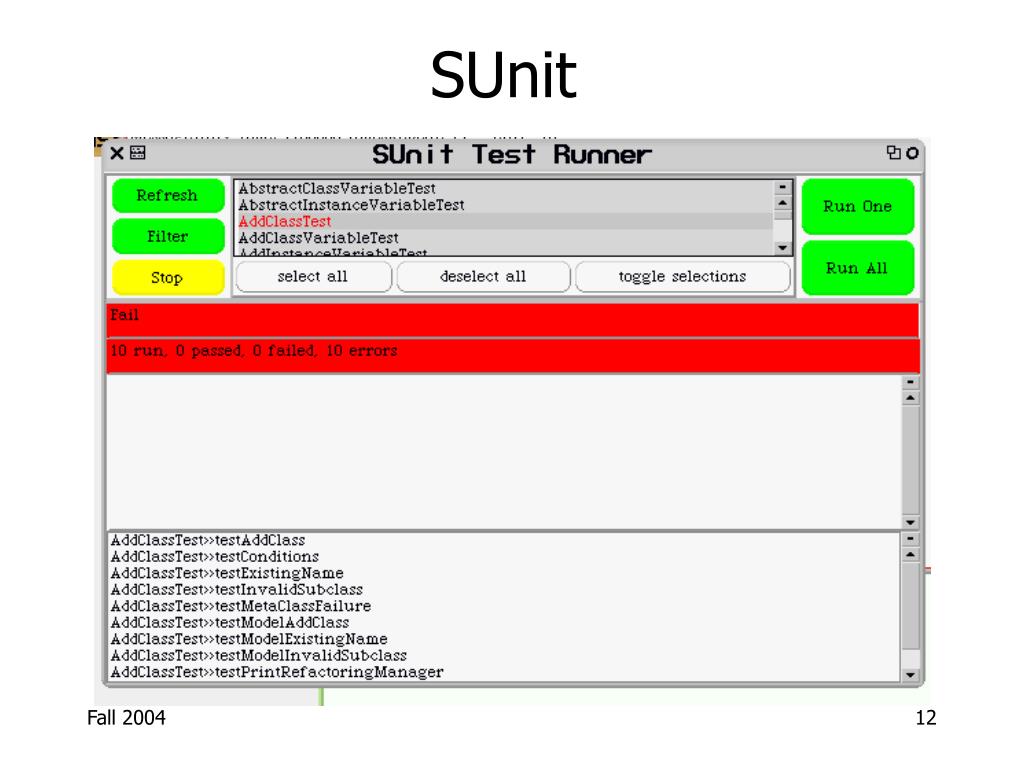Select AbstractClassVariableTest in the test class list
The height and width of the screenshot is (768, 1024).
click(x=504, y=188)
